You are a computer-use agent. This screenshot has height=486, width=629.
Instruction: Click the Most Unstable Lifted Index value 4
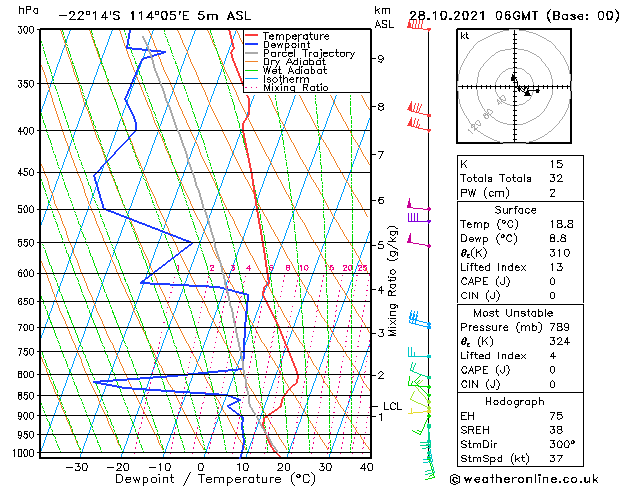pos(553,356)
